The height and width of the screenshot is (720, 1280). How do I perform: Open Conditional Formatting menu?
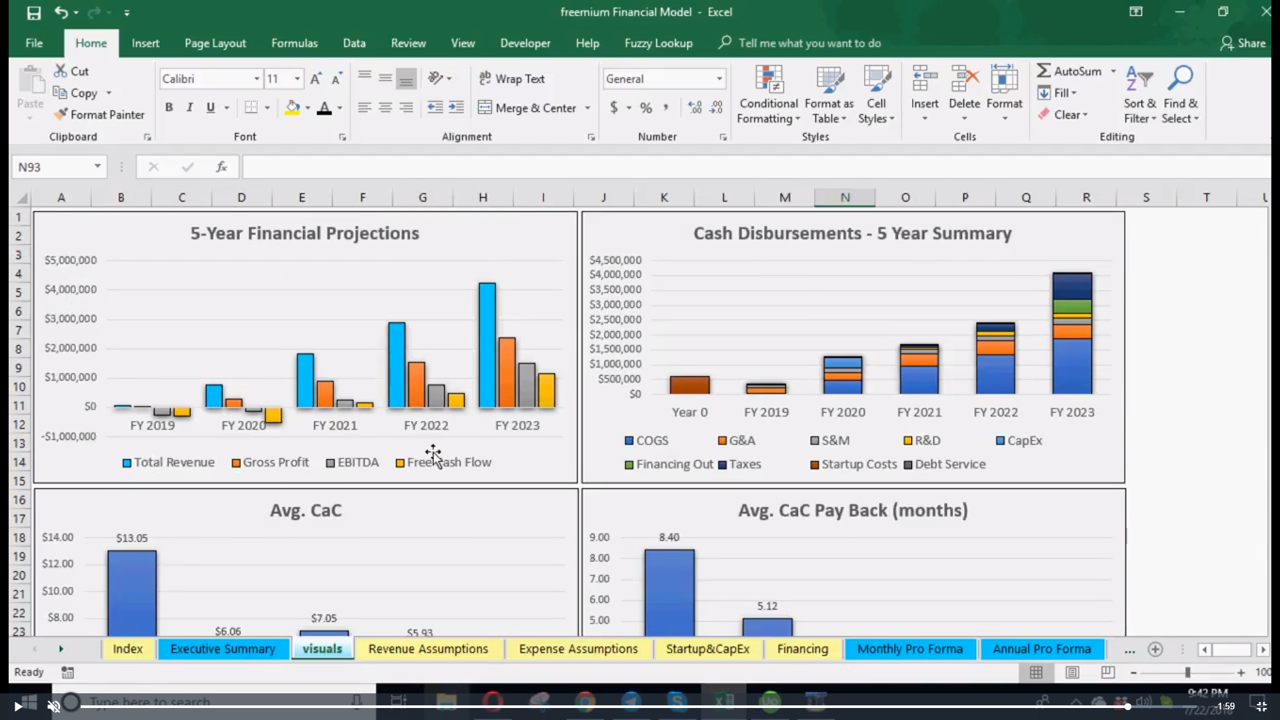pyautogui.click(x=768, y=96)
